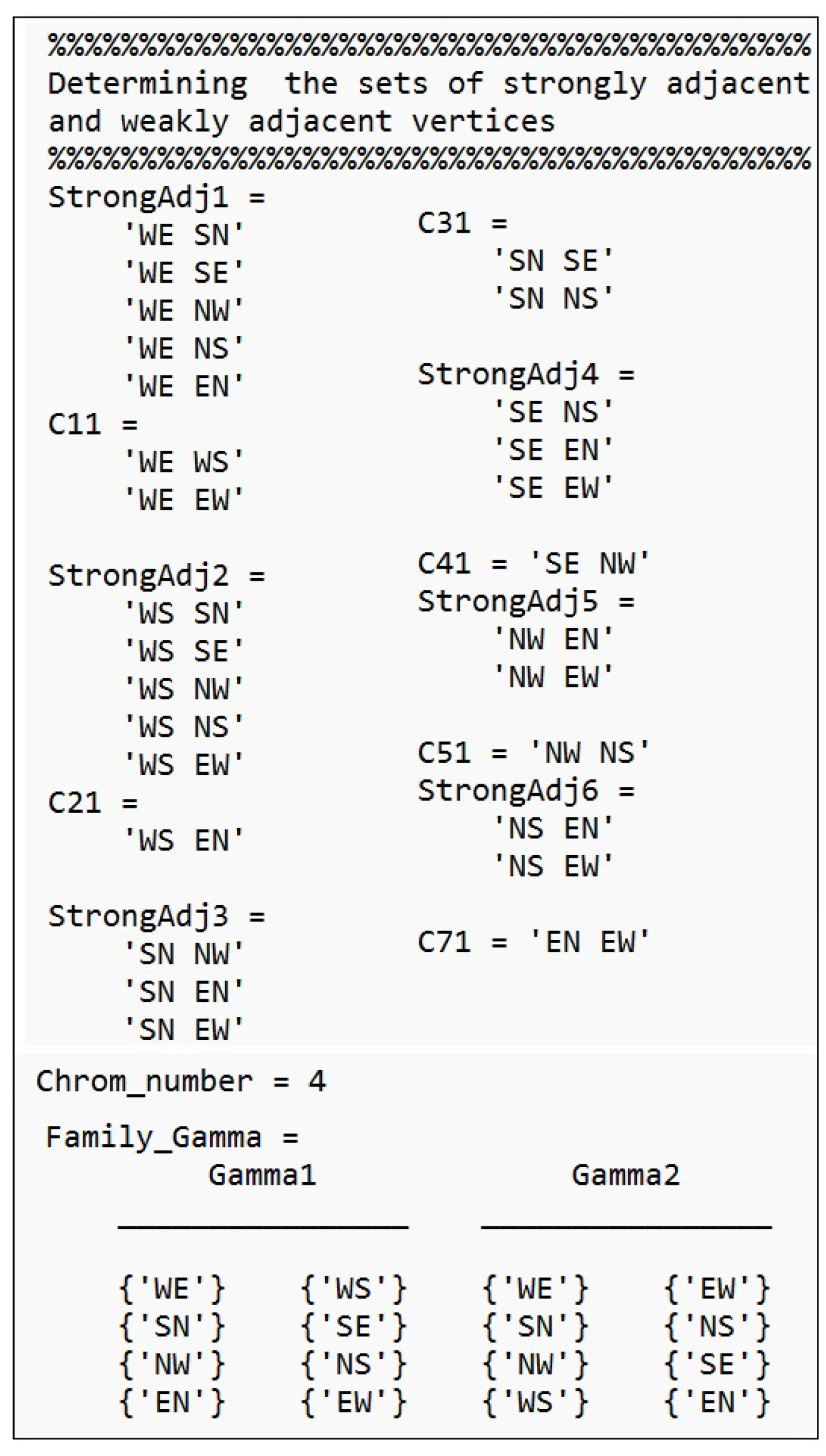Click the Gamma2 column header
This screenshot has width=826, height=1456.
(626, 1175)
